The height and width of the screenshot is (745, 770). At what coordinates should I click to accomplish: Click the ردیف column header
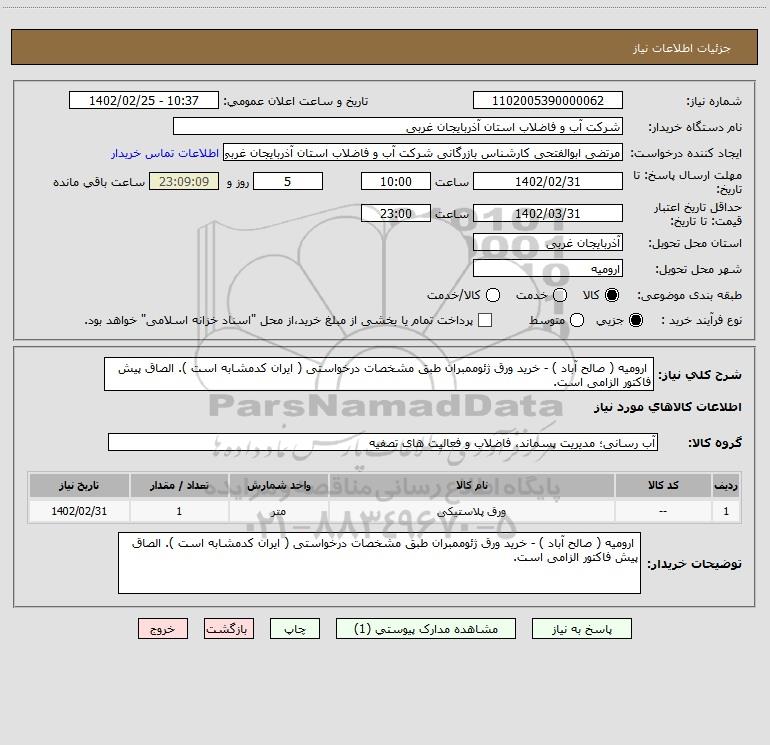pyautogui.click(x=726, y=485)
